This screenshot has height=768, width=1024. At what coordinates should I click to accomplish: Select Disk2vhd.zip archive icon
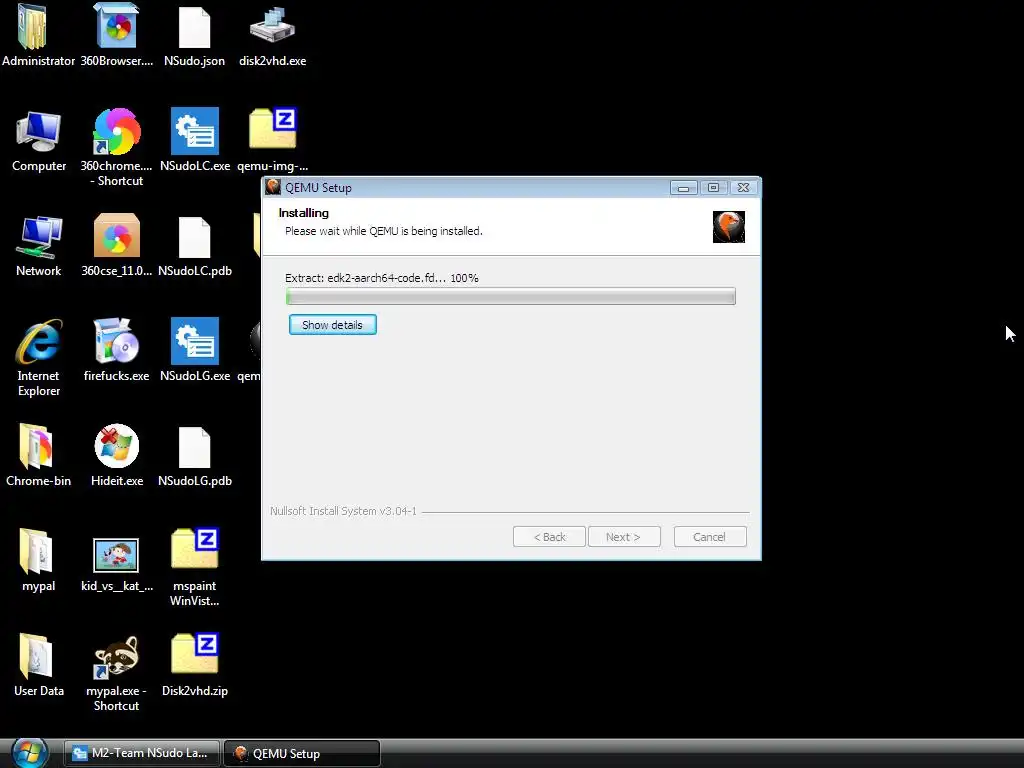[195, 653]
